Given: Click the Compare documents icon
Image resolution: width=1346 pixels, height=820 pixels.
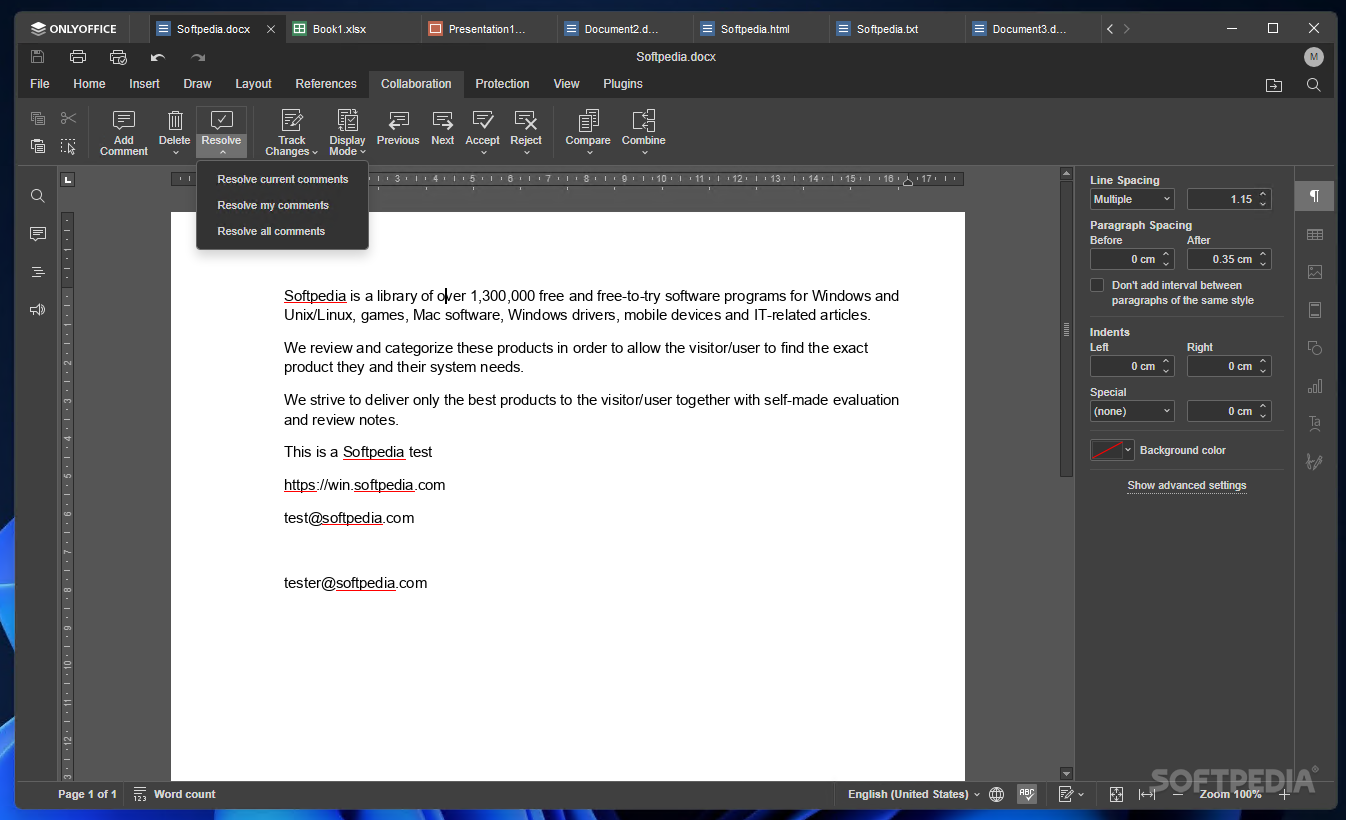Looking at the screenshot, I should (588, 121).
